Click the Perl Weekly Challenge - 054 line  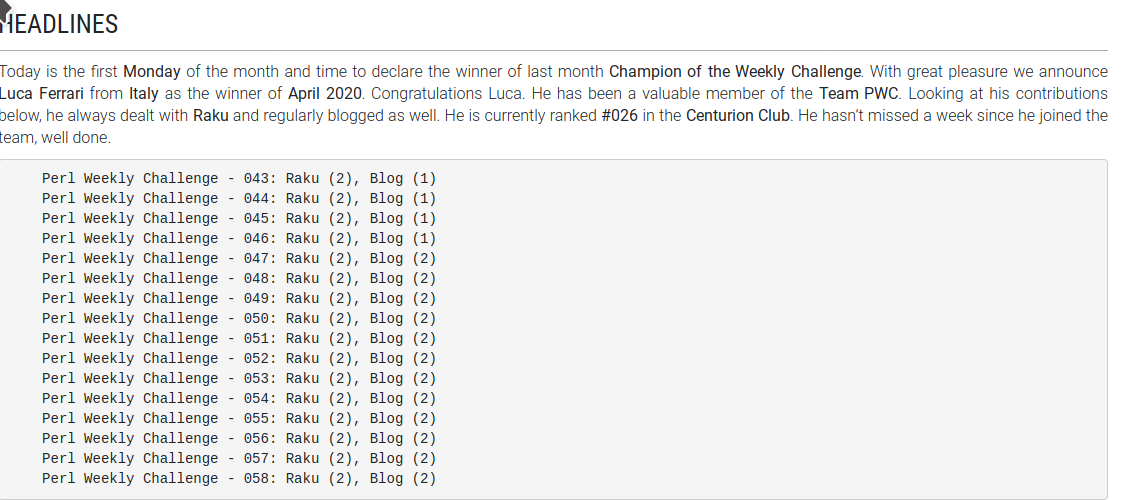(239, 399)
